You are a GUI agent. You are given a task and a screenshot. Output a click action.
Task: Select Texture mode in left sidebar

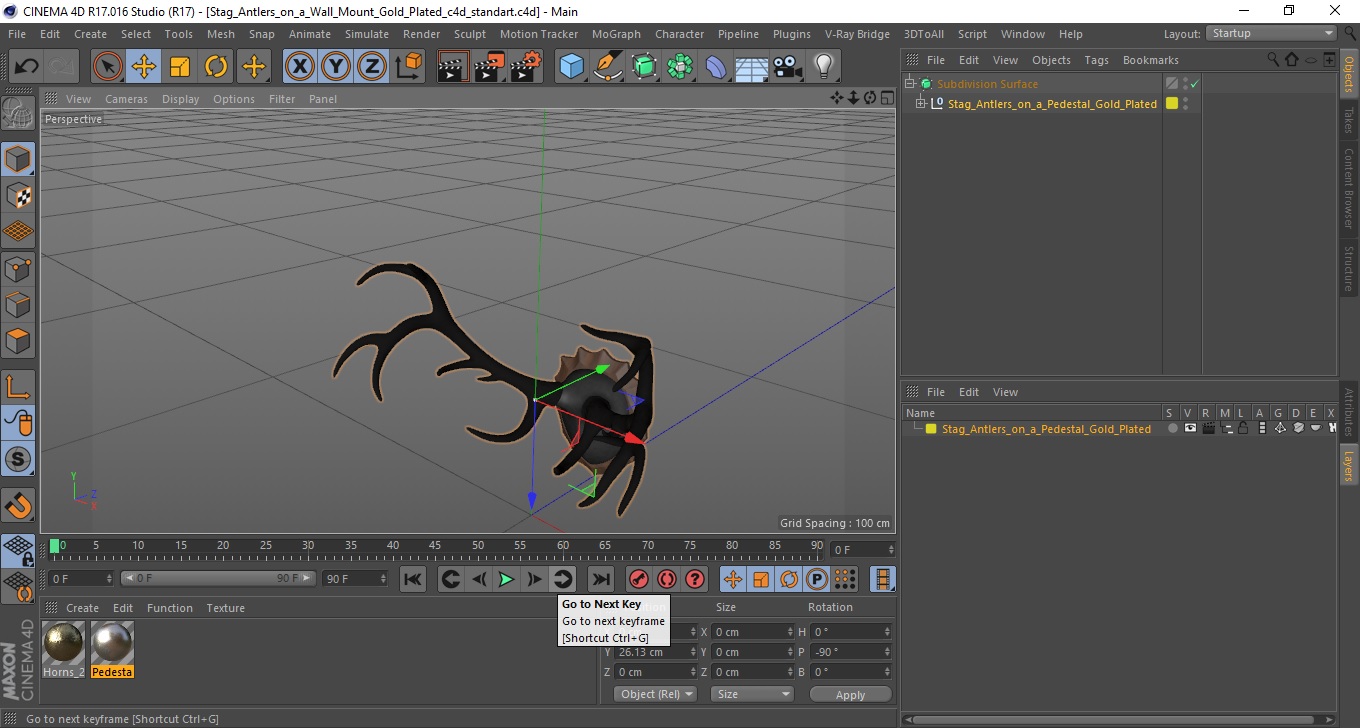click(x=18, y=196)
